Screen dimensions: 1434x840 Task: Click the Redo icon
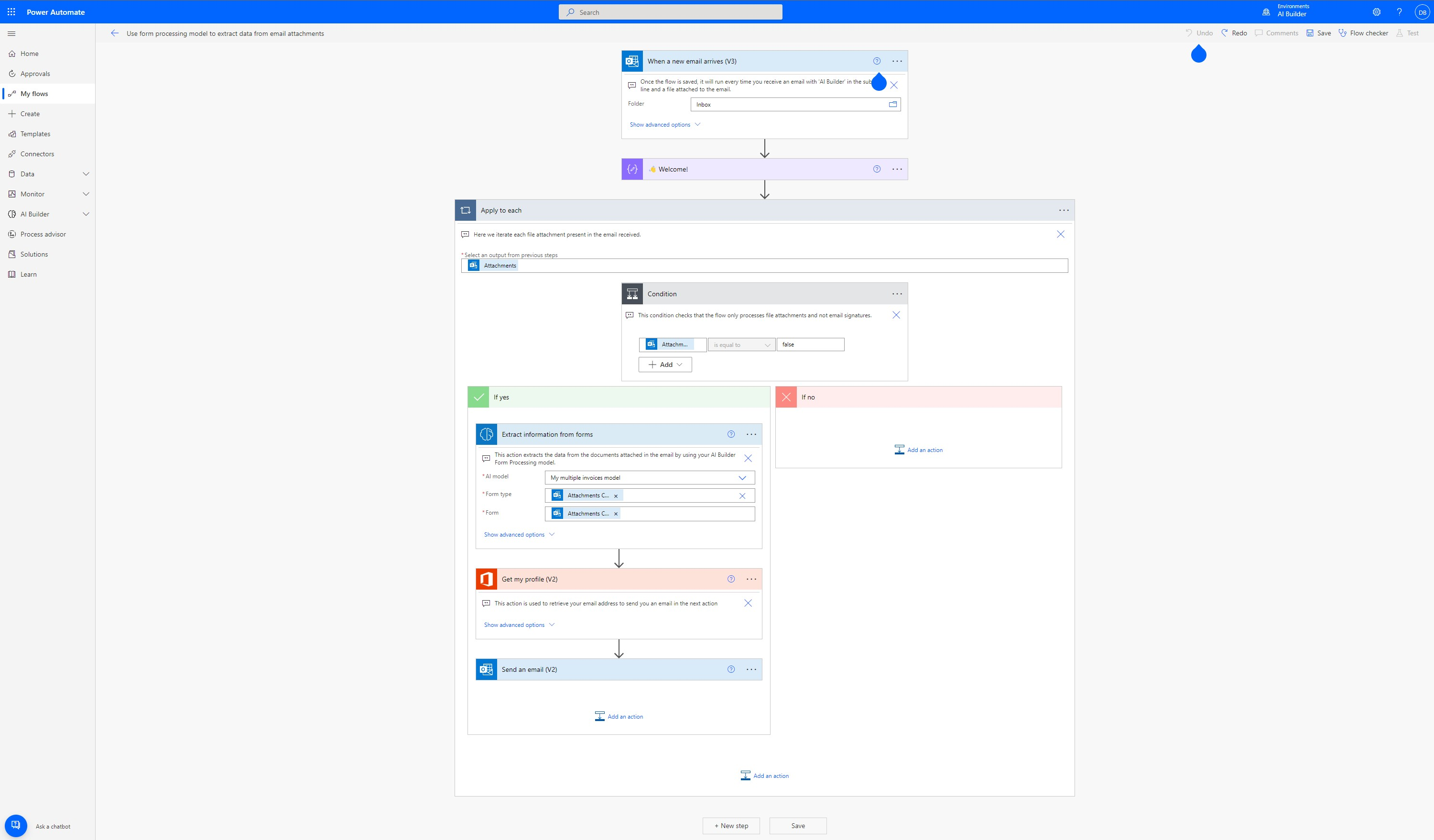pos(1225,33)
